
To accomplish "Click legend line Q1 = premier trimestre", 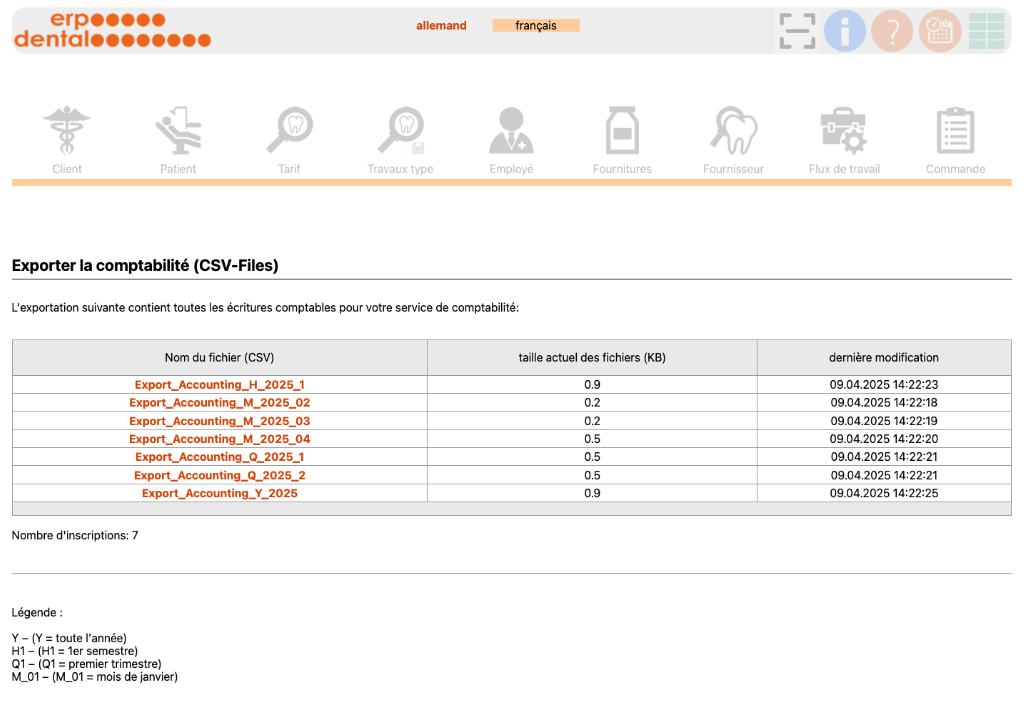I will (x=86, y=664).
